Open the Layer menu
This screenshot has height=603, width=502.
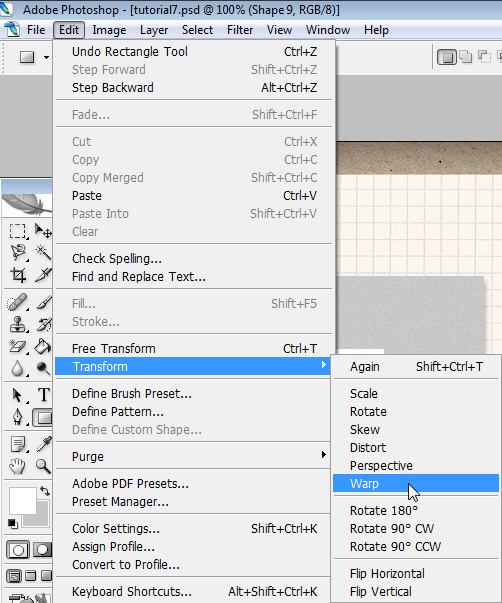pos(154,30)
